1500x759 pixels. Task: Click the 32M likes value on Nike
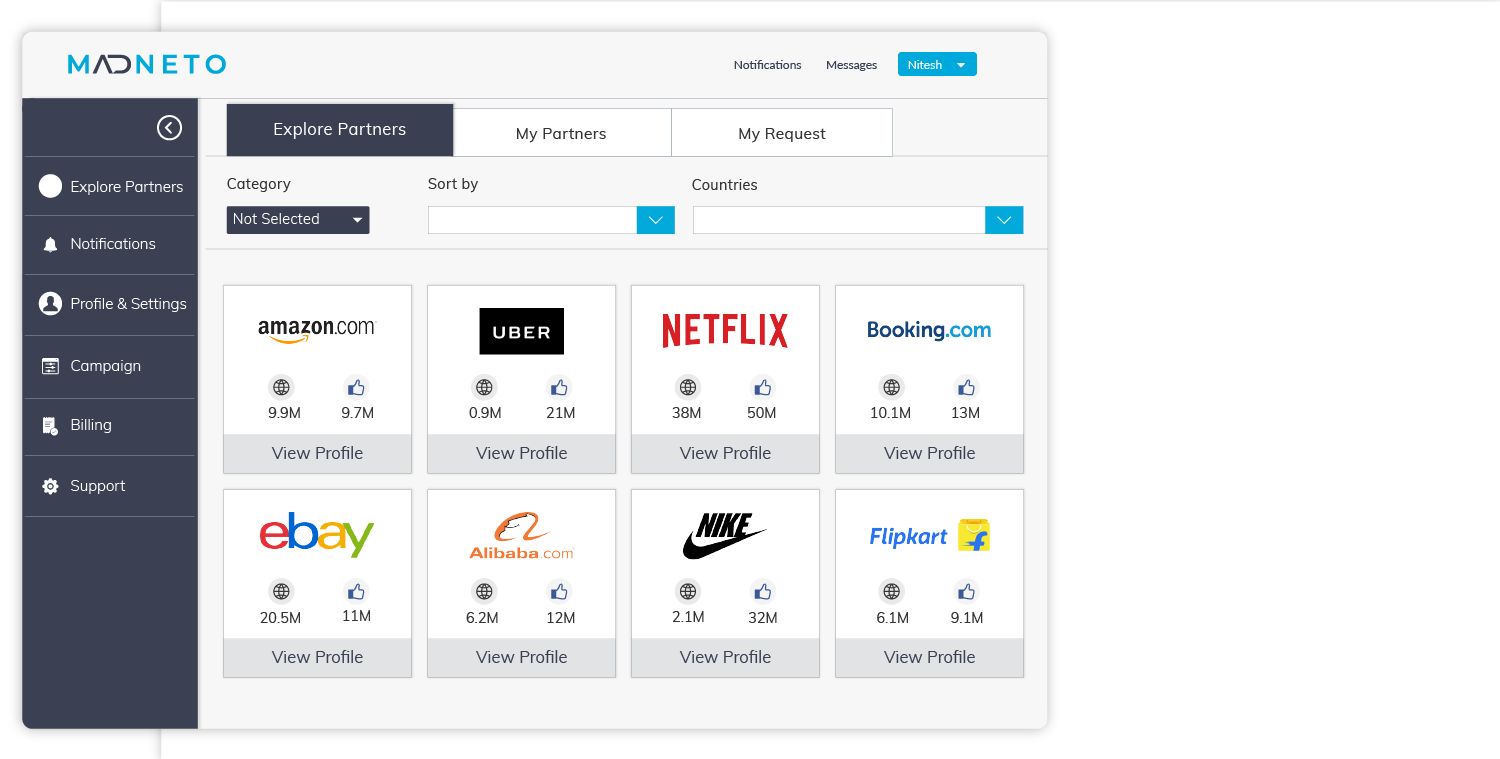tap(763, 618)
